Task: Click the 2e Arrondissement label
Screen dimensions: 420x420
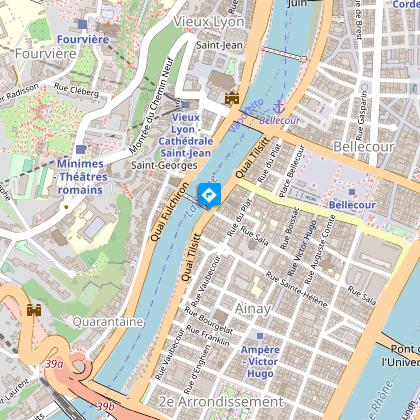Action: tap(221, 402)
